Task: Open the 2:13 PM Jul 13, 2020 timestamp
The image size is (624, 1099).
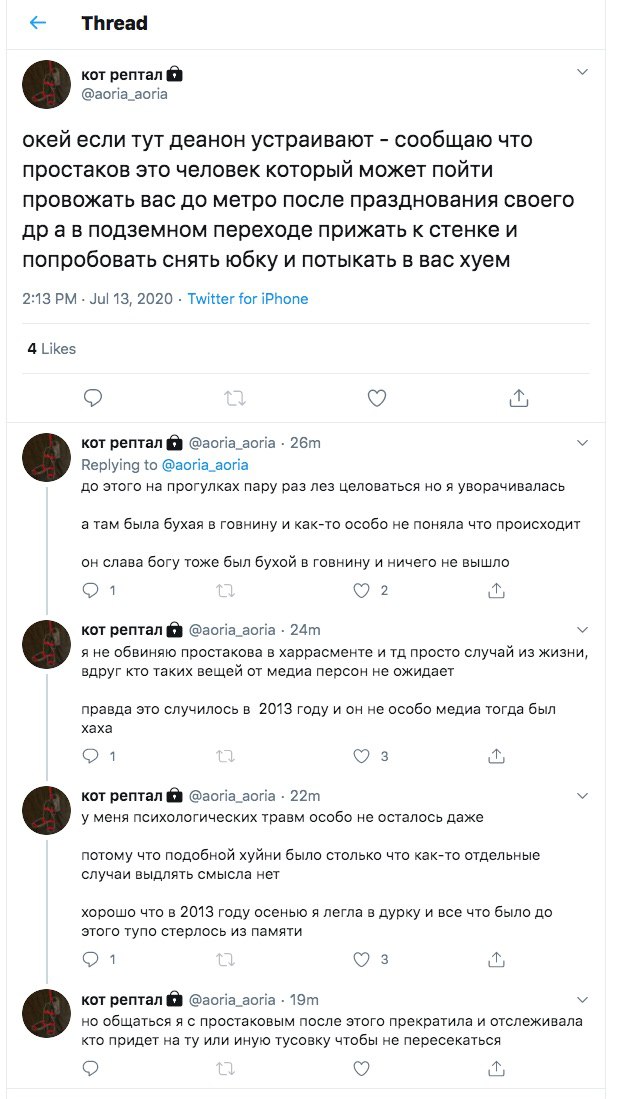Action: (x=98, y=299)
